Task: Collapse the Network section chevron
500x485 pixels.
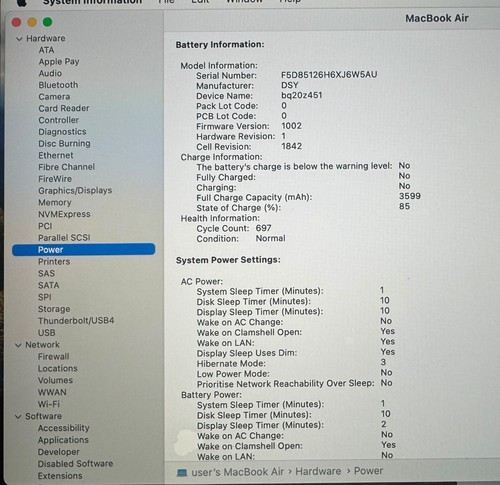Action: tap(18, 345)
